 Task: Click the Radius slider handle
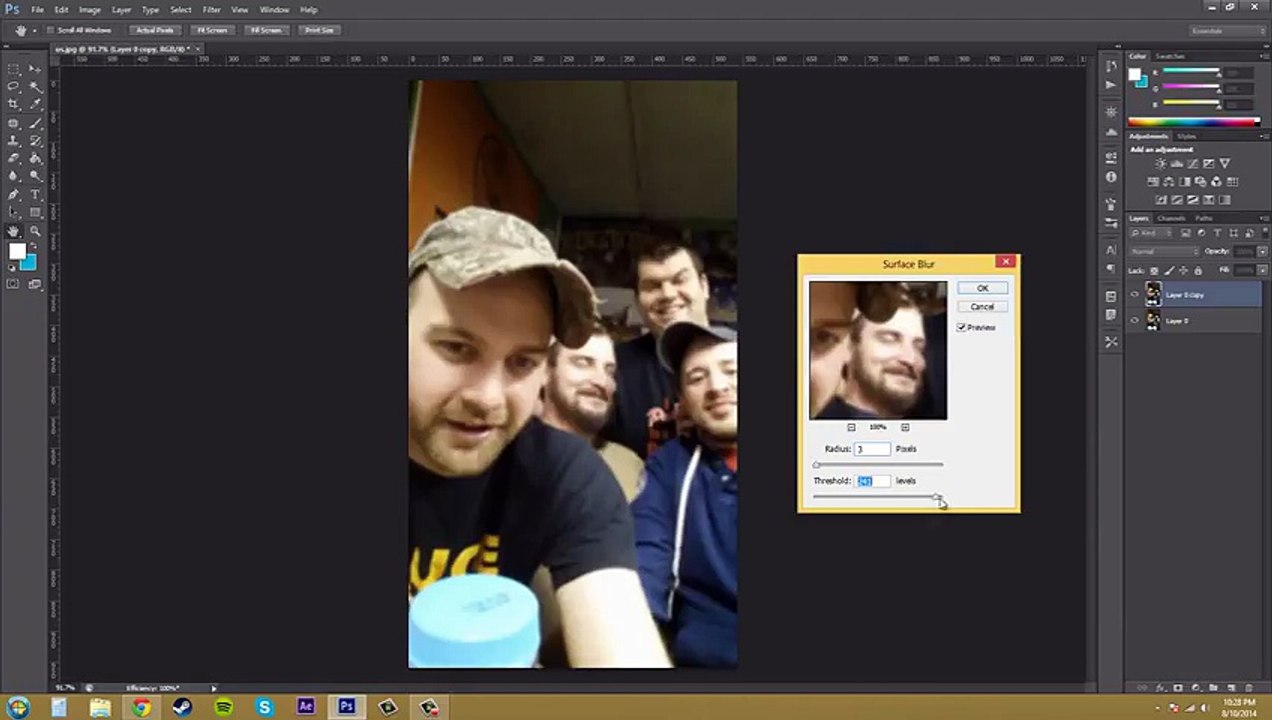point(817,464)
